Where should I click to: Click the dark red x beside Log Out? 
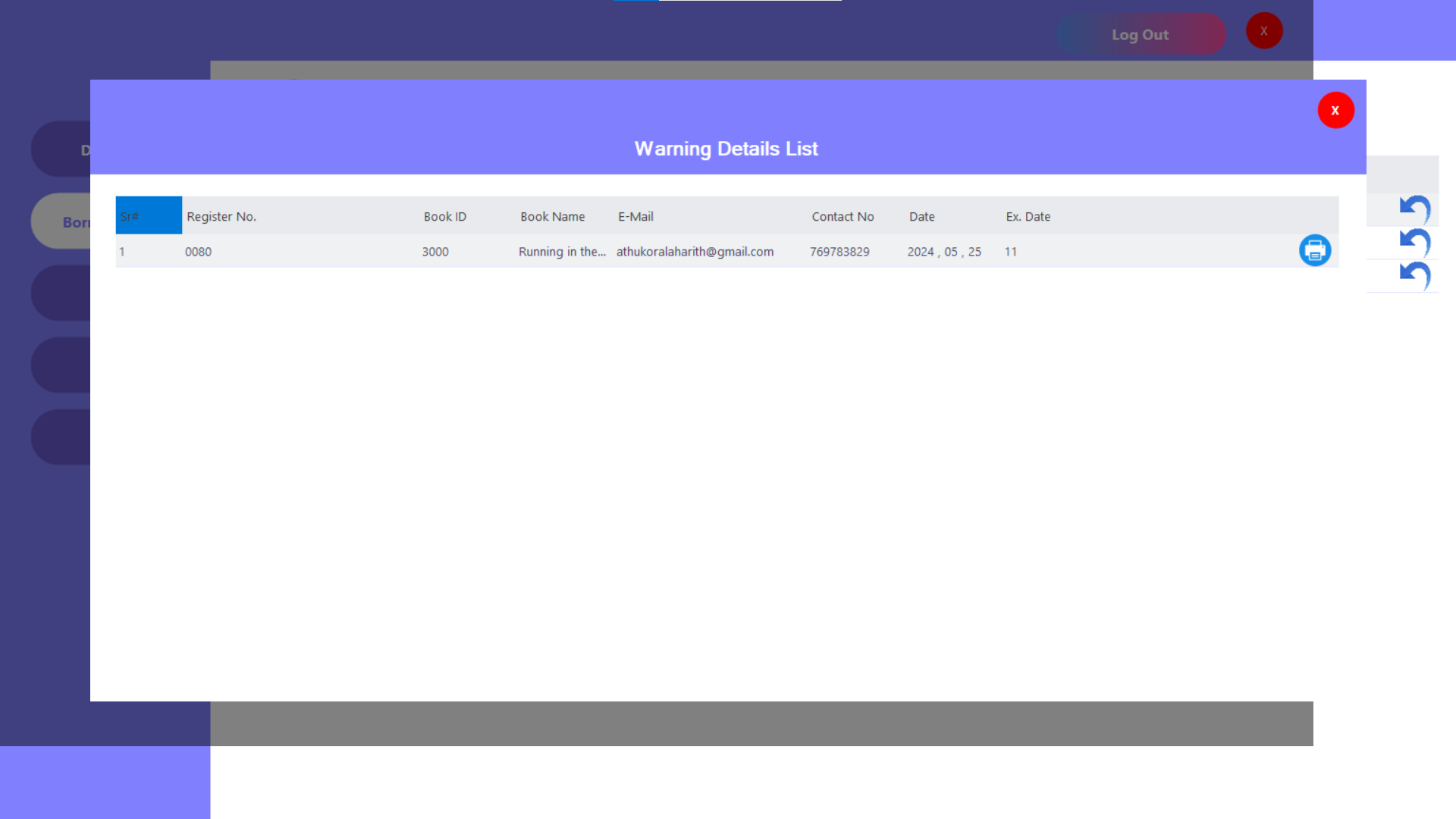tap(1263, 31)
